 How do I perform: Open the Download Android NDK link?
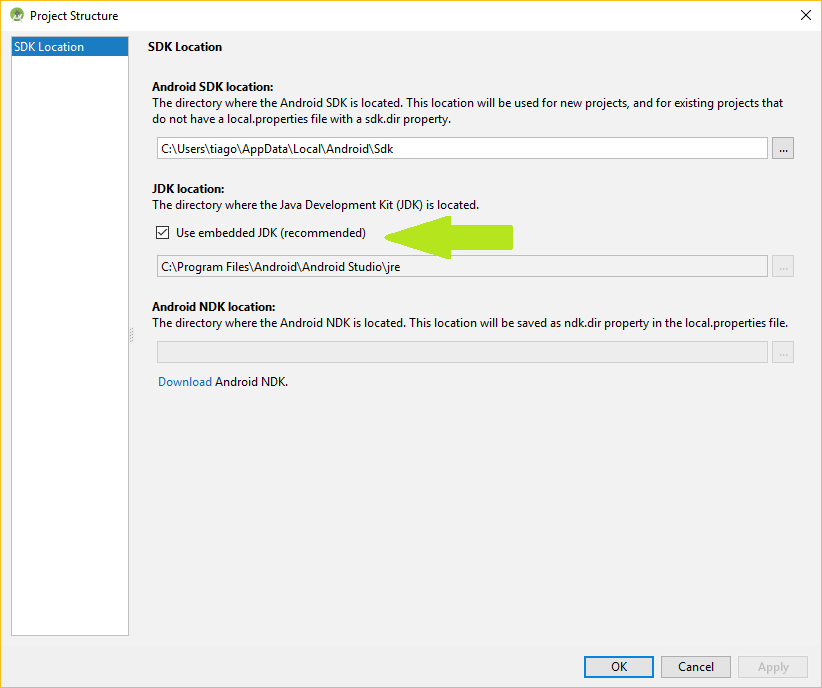tap(185, 382)
